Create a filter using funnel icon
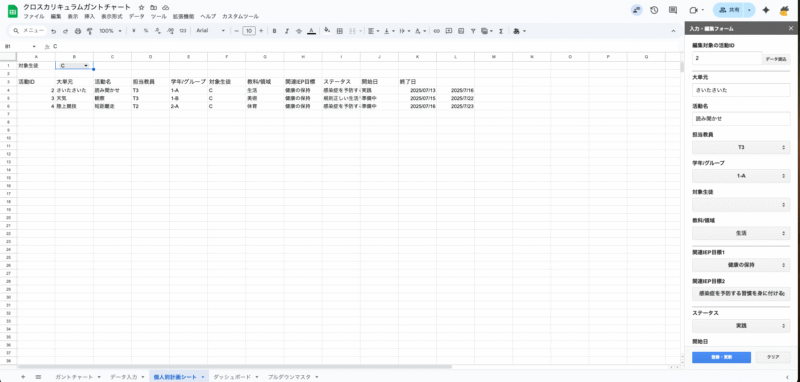Screen dimensions: 800x382 pyautogui.click(x=473, y=31)
